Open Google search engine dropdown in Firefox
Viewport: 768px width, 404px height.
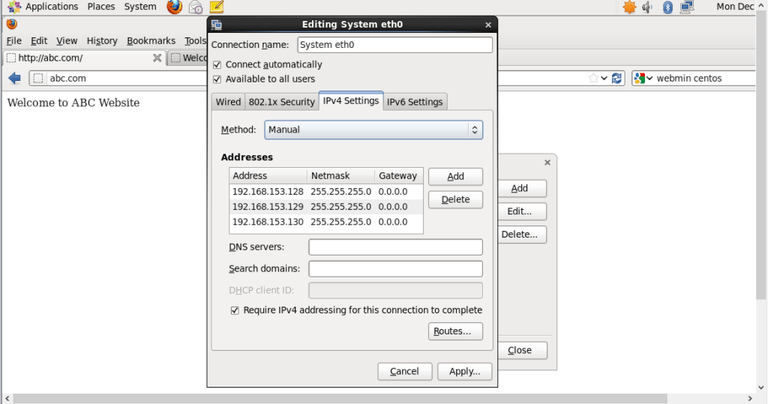[643, 78]
